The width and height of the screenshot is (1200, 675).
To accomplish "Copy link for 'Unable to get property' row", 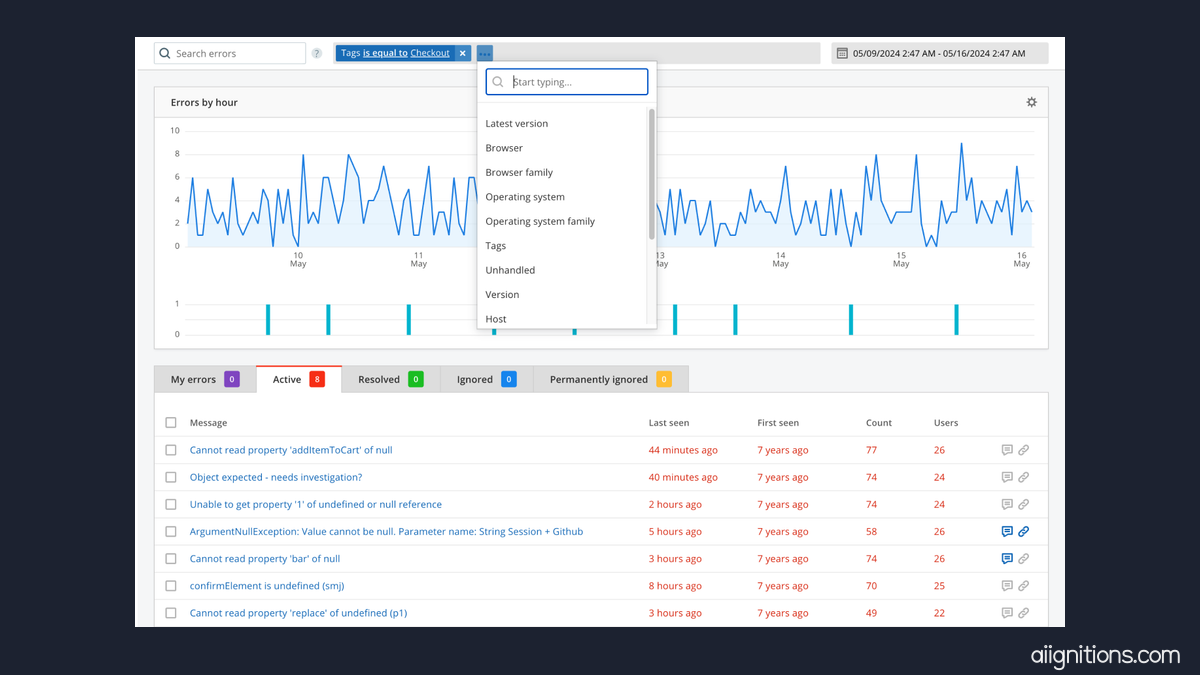I will (1023, 504).
